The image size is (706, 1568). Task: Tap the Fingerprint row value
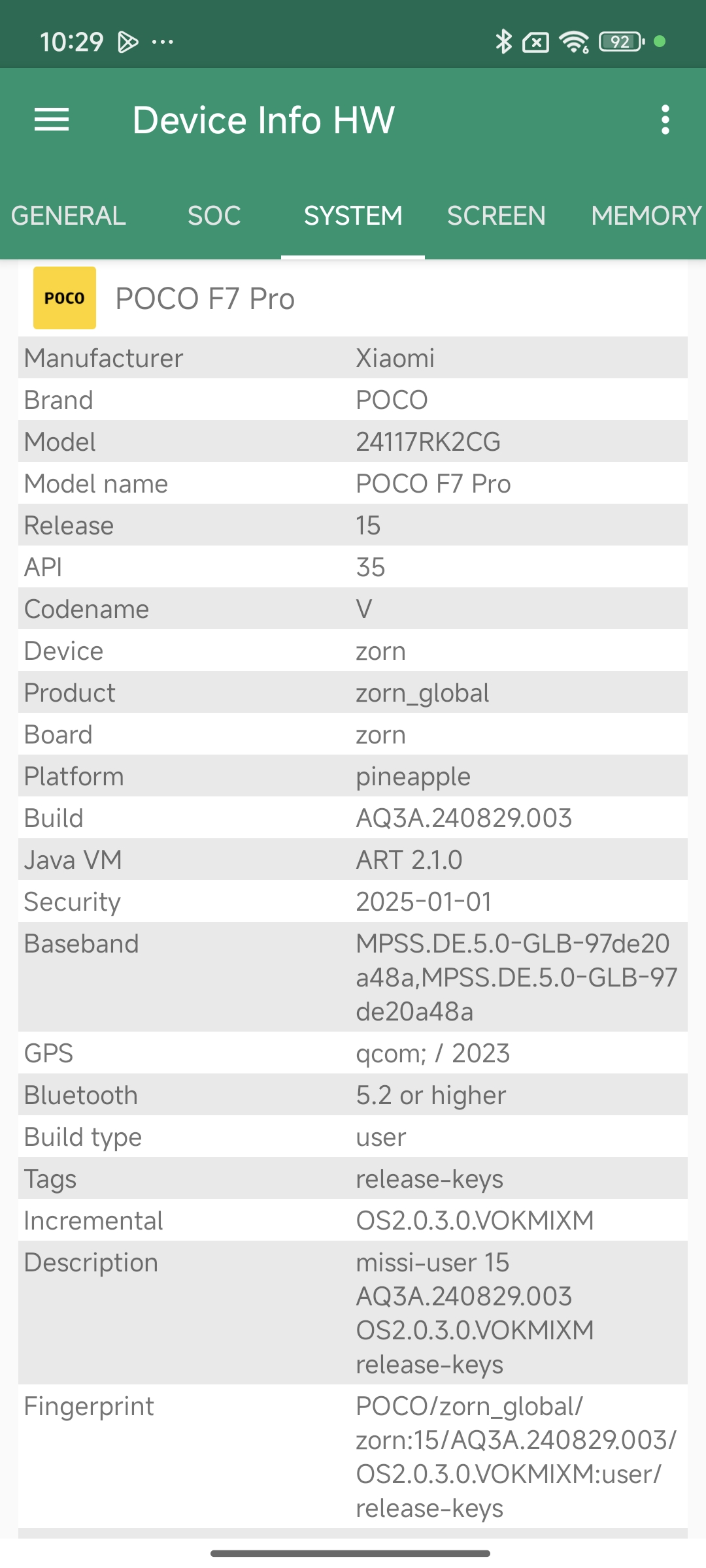pyautogui.click(x=516, y=1457)
